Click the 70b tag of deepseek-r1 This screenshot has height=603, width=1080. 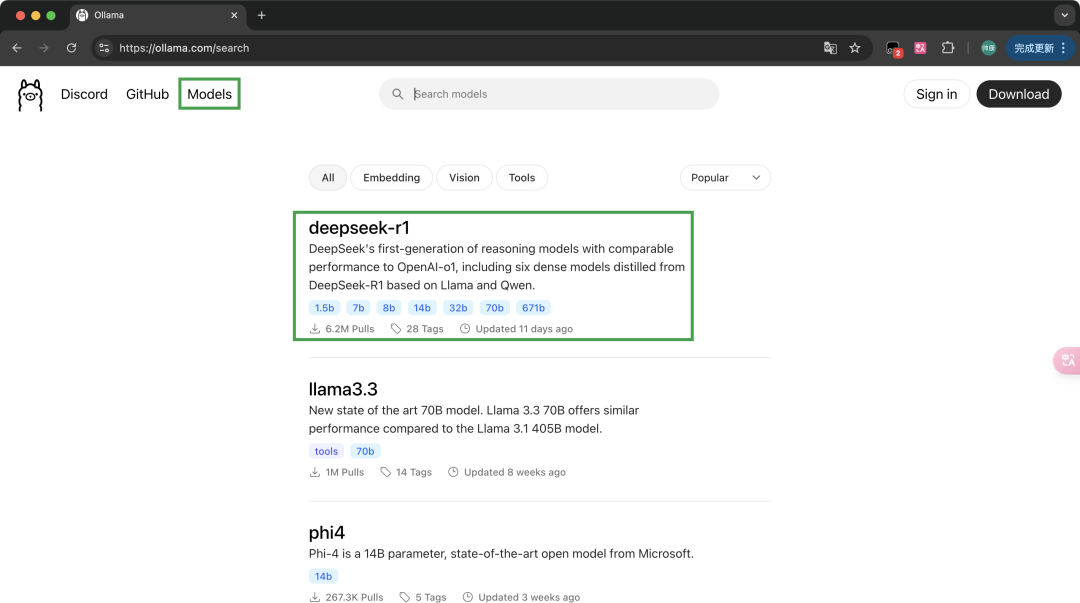point(495,308)
